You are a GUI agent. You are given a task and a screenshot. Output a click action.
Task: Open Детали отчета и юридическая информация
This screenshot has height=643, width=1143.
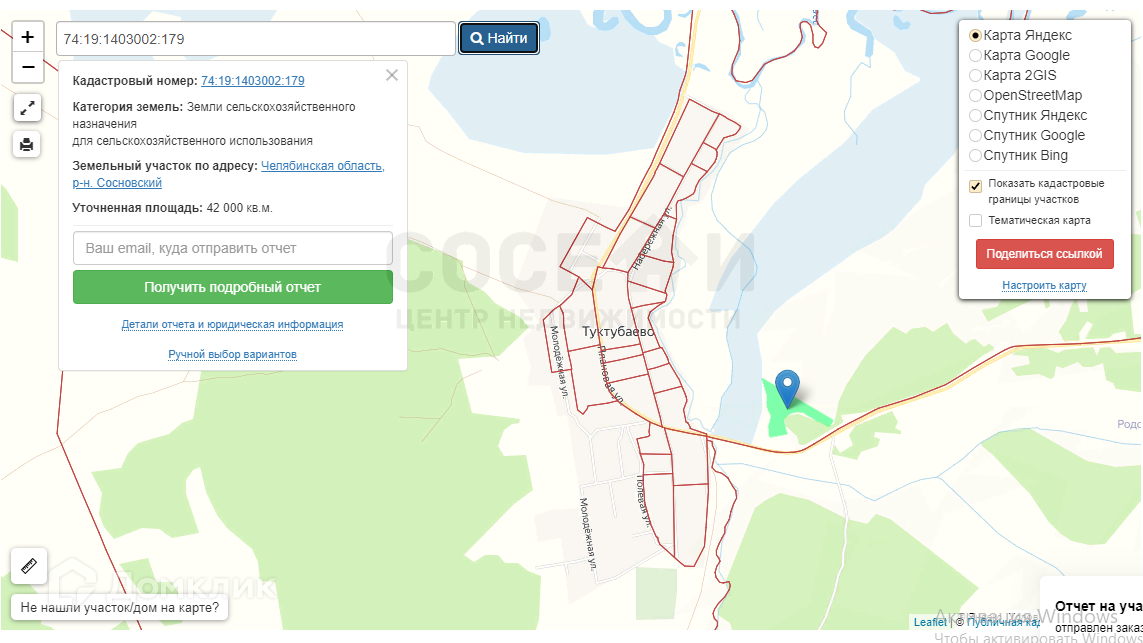233,324
